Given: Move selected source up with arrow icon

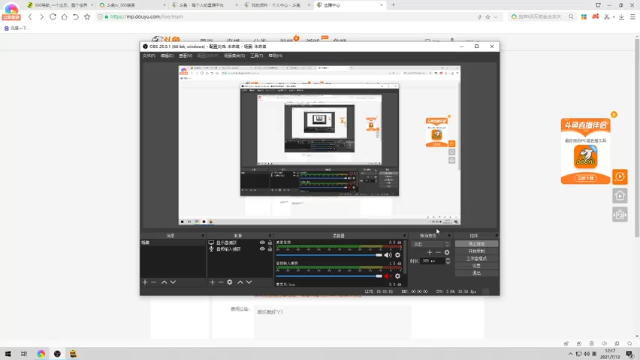Looking at the screenshot, I should click(x=240, y=282).
